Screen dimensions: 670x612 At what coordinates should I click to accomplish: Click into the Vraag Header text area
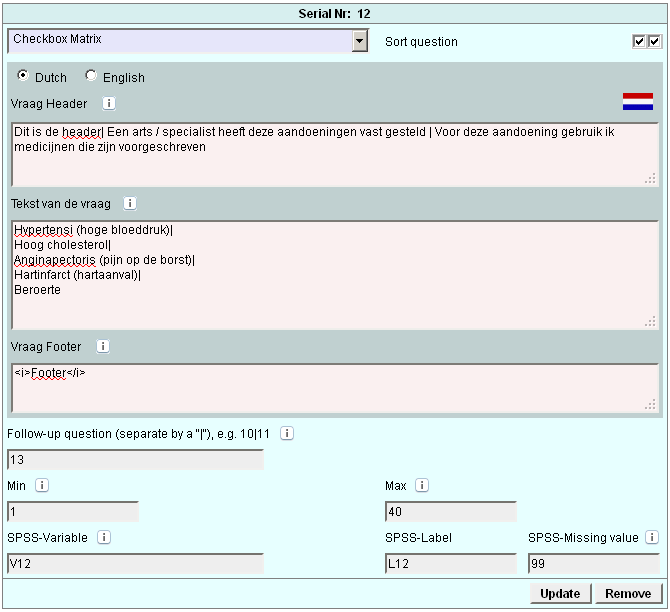pos(335,155)
